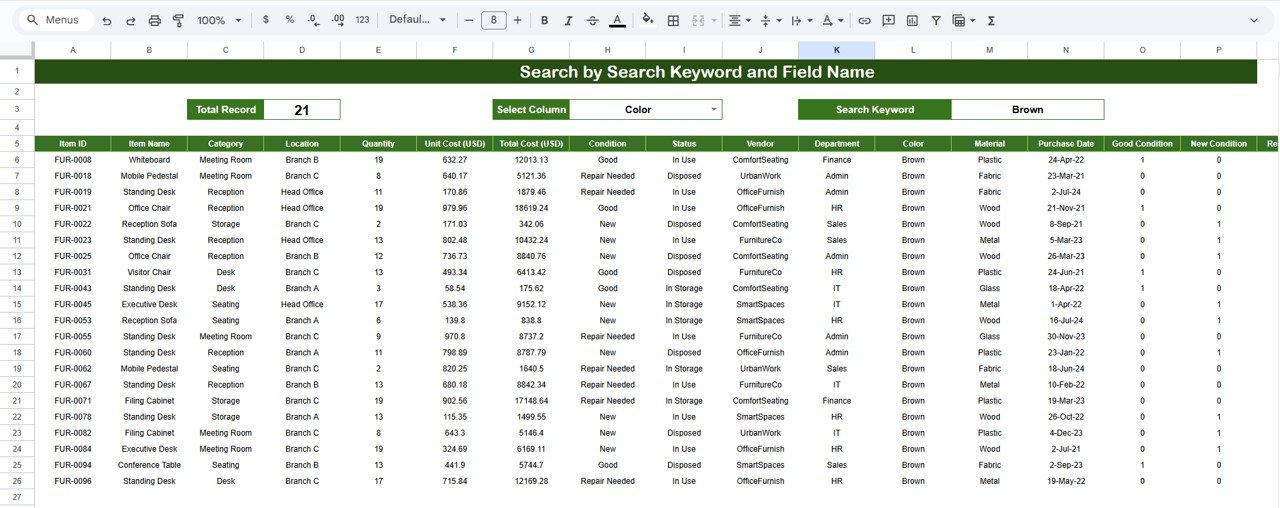Open the More formats 123 menu

coord(362,20)
